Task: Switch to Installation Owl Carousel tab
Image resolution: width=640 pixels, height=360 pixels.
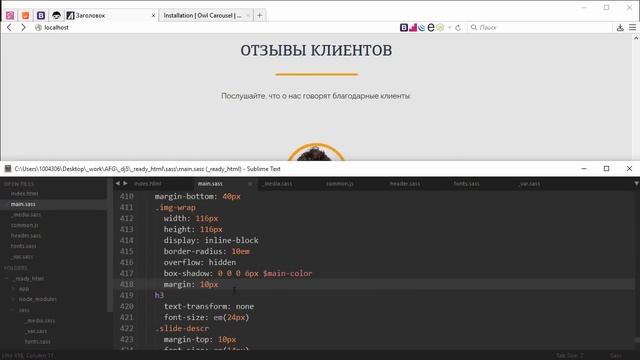Action: (x=202, y=16)
